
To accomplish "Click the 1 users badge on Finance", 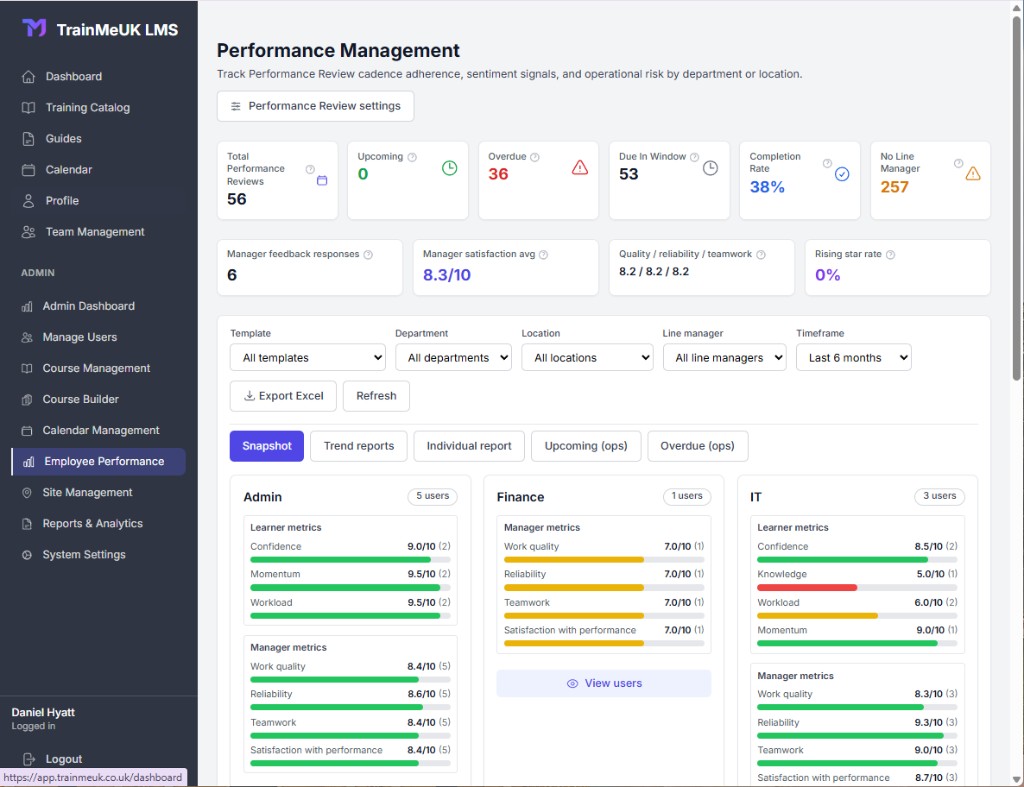I will tap(687, 496).
